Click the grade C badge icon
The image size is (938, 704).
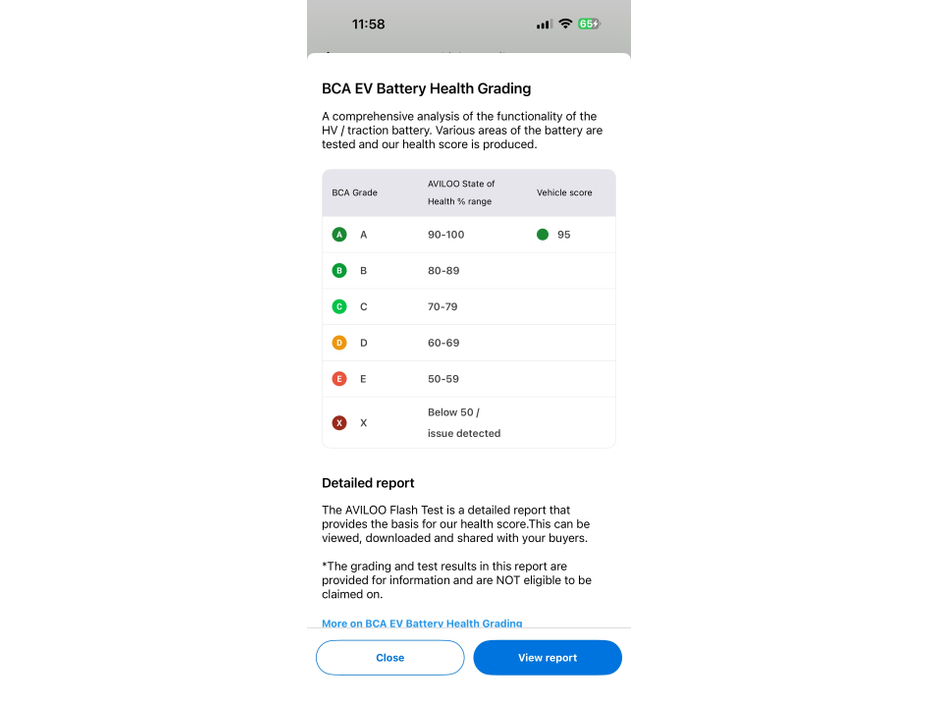pyautogui.click(x=339, y=307)
